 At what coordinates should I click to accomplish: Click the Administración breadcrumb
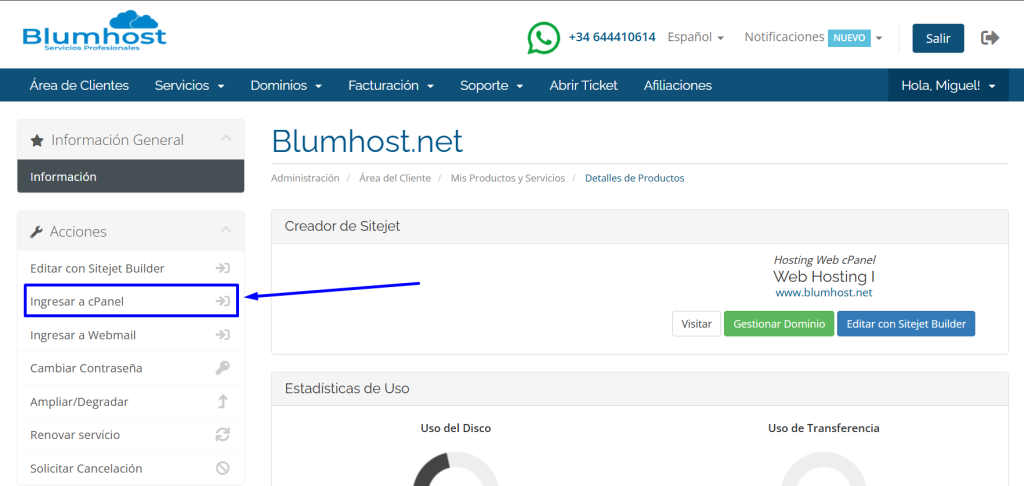(305, 178)
